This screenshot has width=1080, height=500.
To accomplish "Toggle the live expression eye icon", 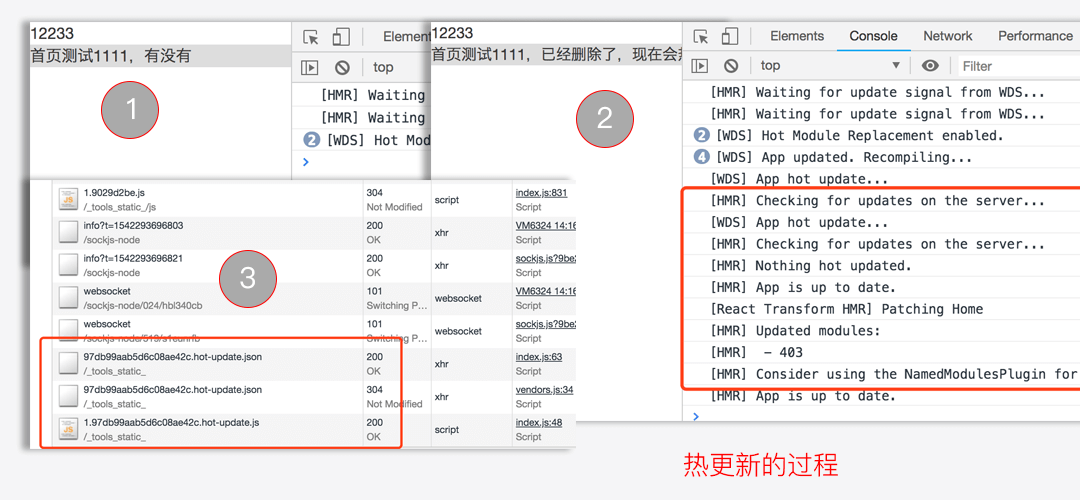I will (x=931, y=65).
